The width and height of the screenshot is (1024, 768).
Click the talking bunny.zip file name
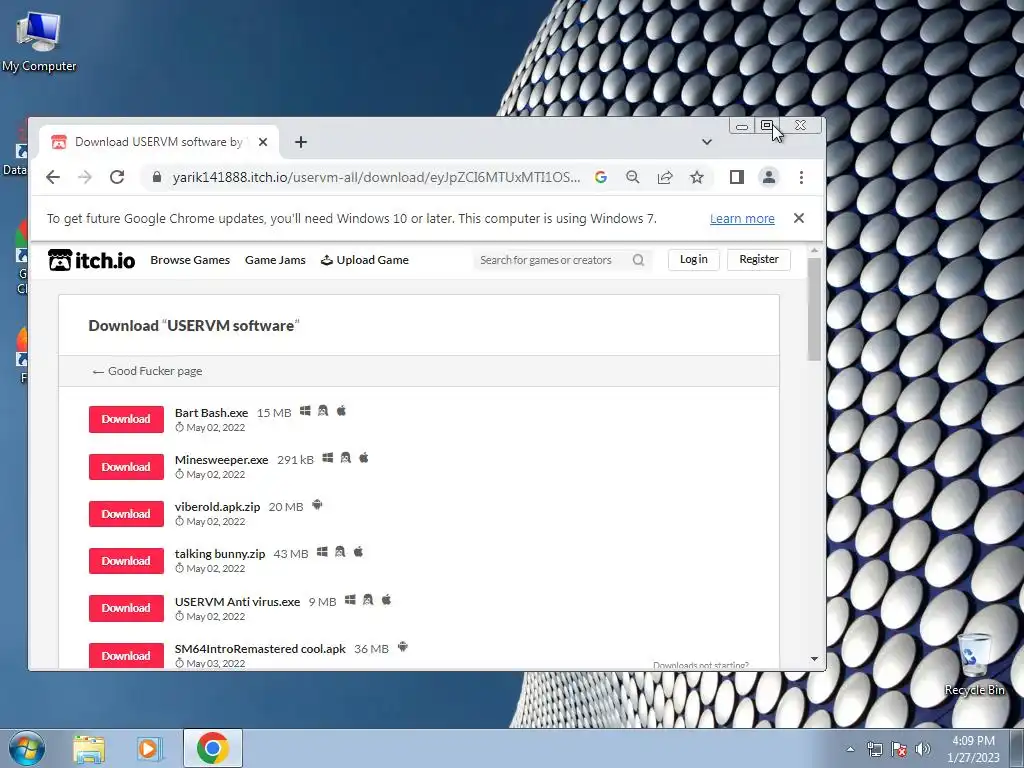click(x=220, y=554)
